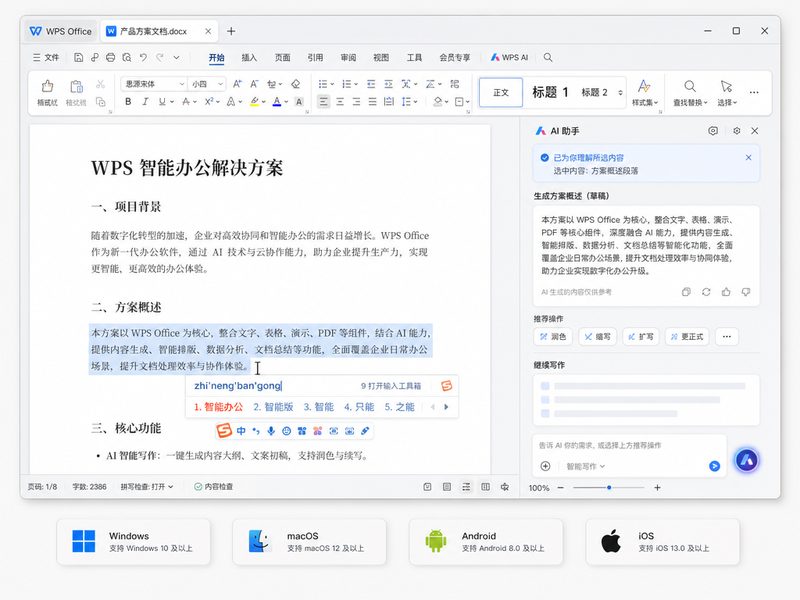Click the Sogou microphone voice input icon
Screen dimensions: 800x600
[271, 431]
